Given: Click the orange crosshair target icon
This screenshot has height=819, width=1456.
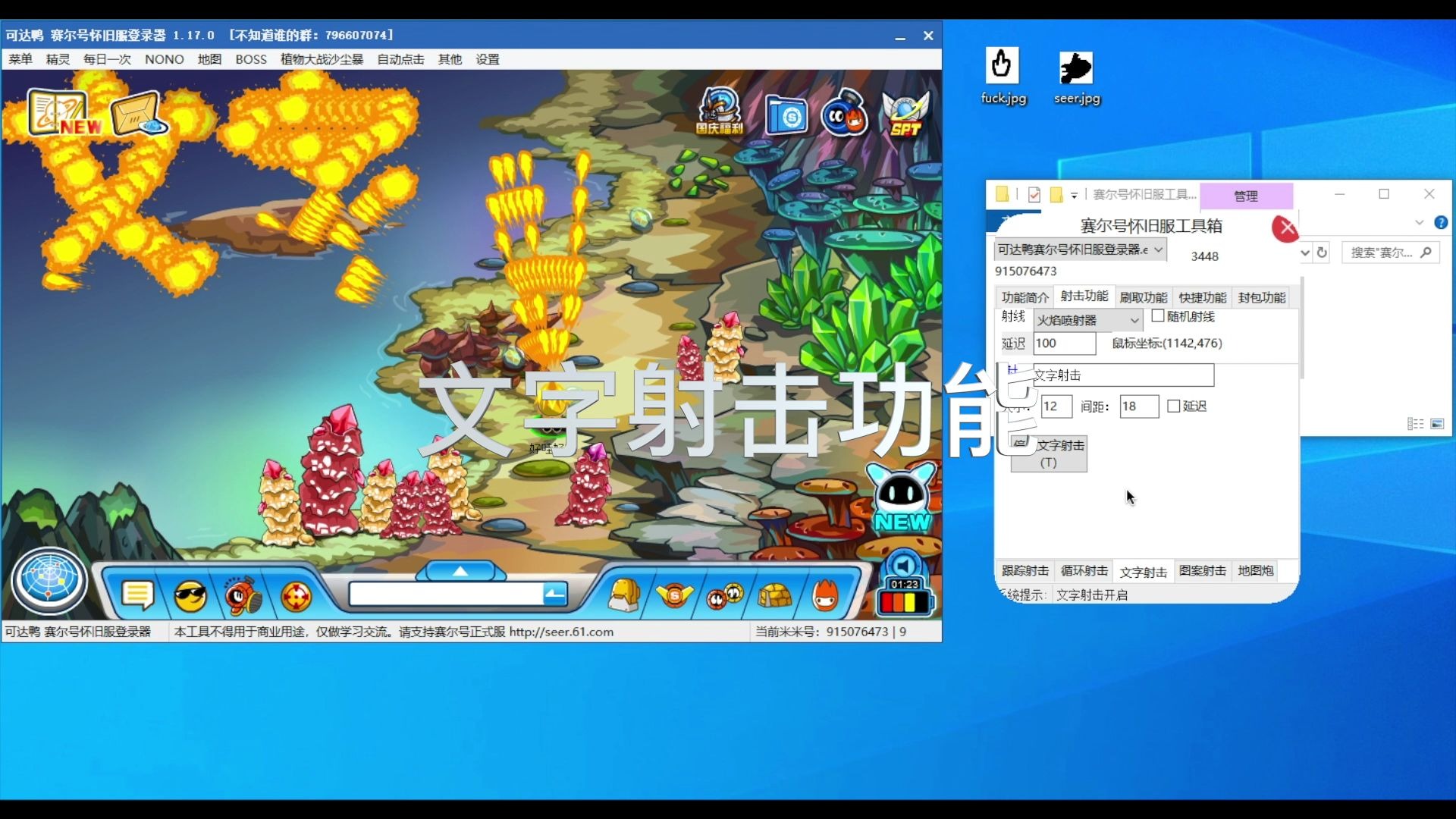Looking at the screenshot, I should pyautogui.click(x=296, y=597).
